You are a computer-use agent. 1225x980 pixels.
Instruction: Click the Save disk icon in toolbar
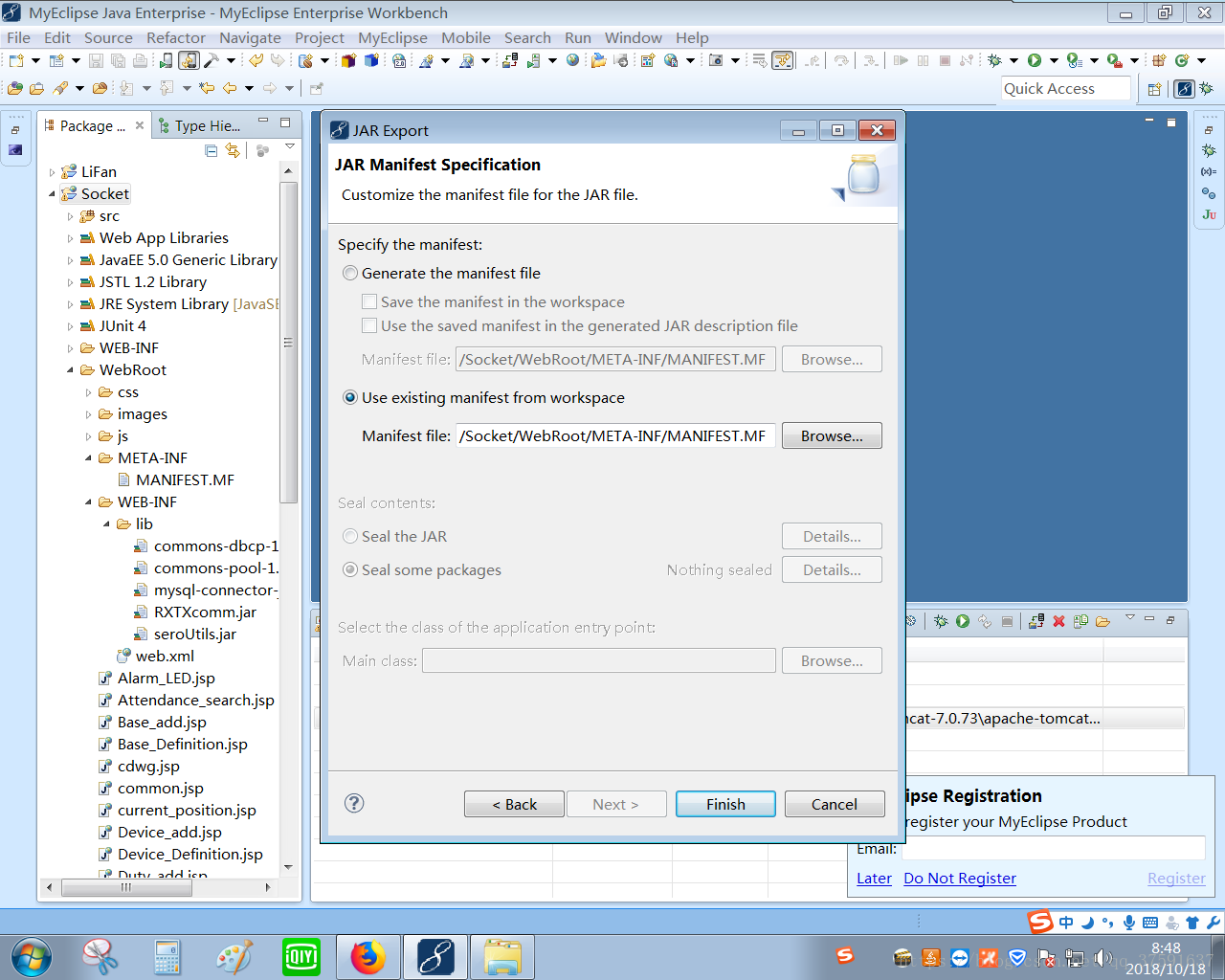tap(96, 60)
